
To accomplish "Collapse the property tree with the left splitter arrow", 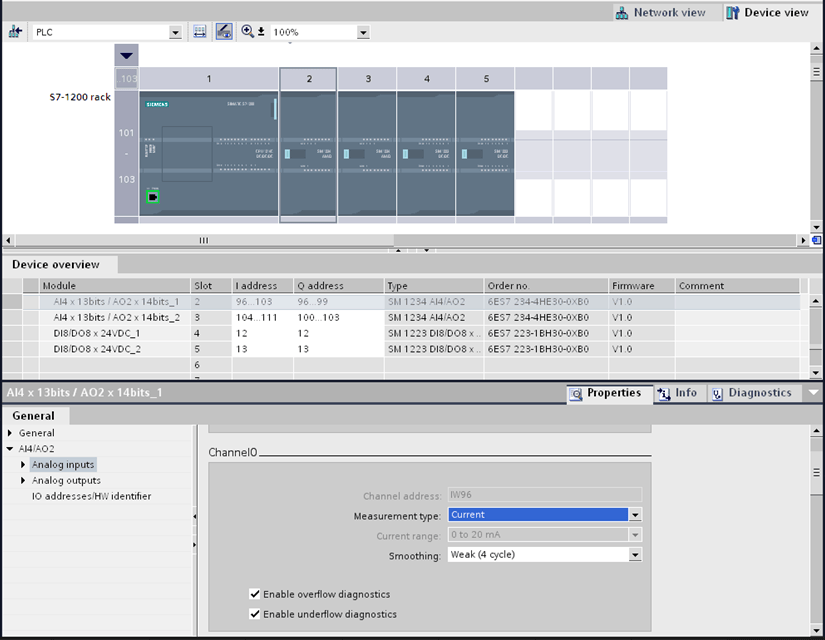I will point(195,517).
